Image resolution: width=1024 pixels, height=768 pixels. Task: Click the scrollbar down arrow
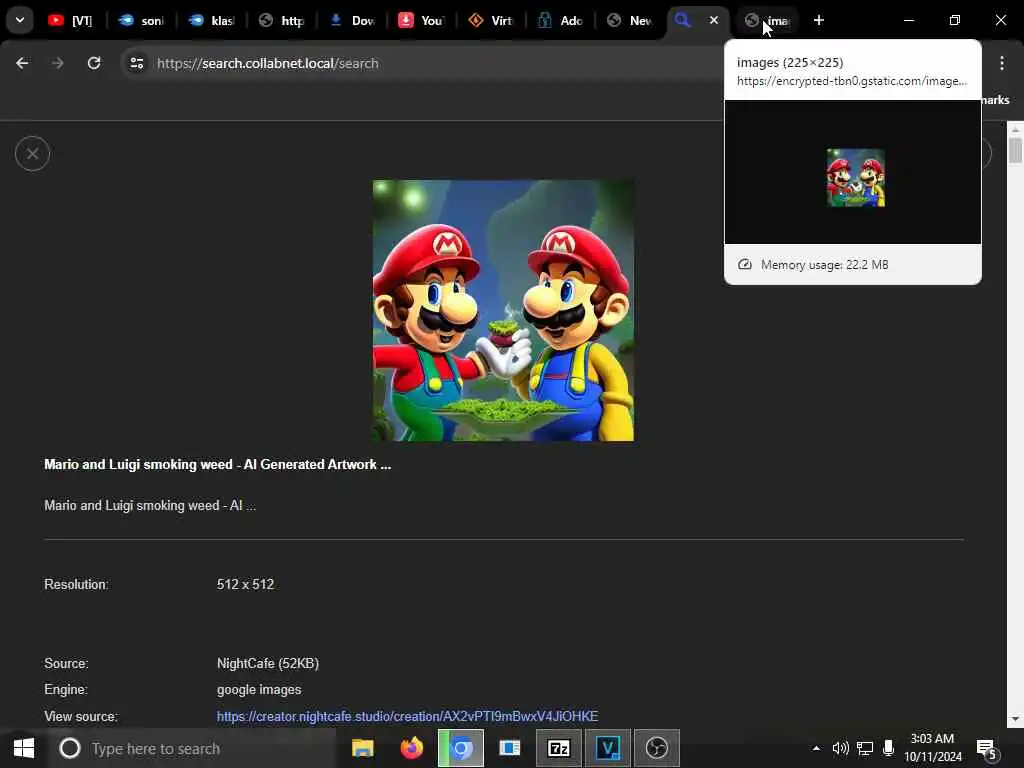tap(1015, 720)
